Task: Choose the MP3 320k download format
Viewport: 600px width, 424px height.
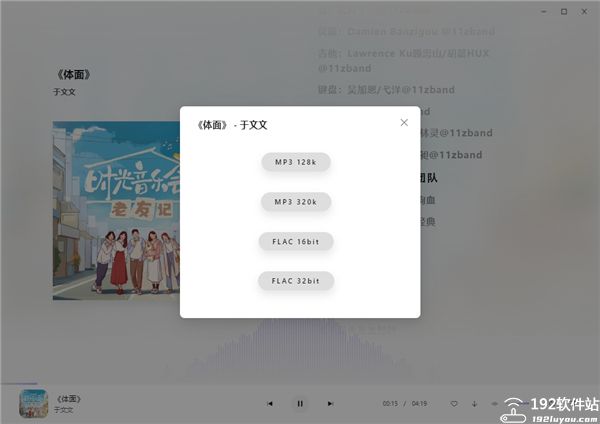Action: (296, 202)
